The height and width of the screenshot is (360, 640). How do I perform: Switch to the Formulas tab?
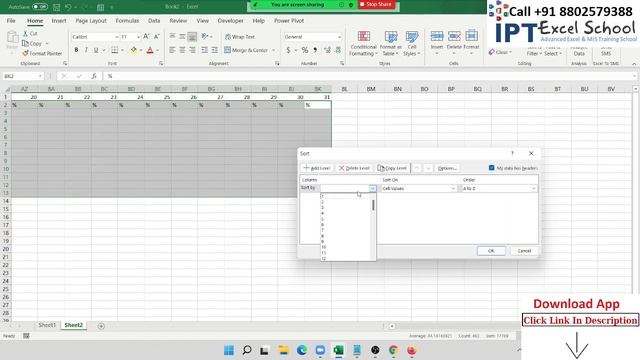click(x=127, y=20)
